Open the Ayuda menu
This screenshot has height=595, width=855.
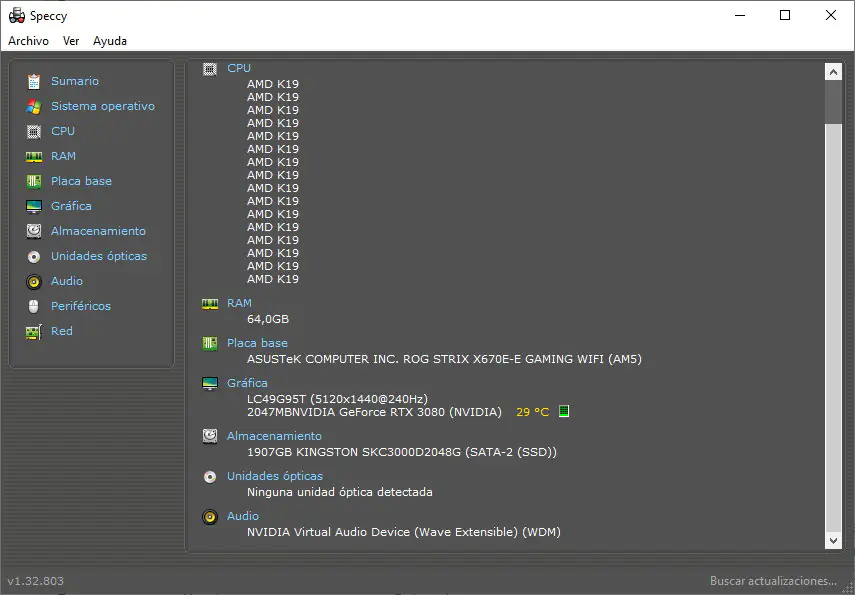(110, 41)
